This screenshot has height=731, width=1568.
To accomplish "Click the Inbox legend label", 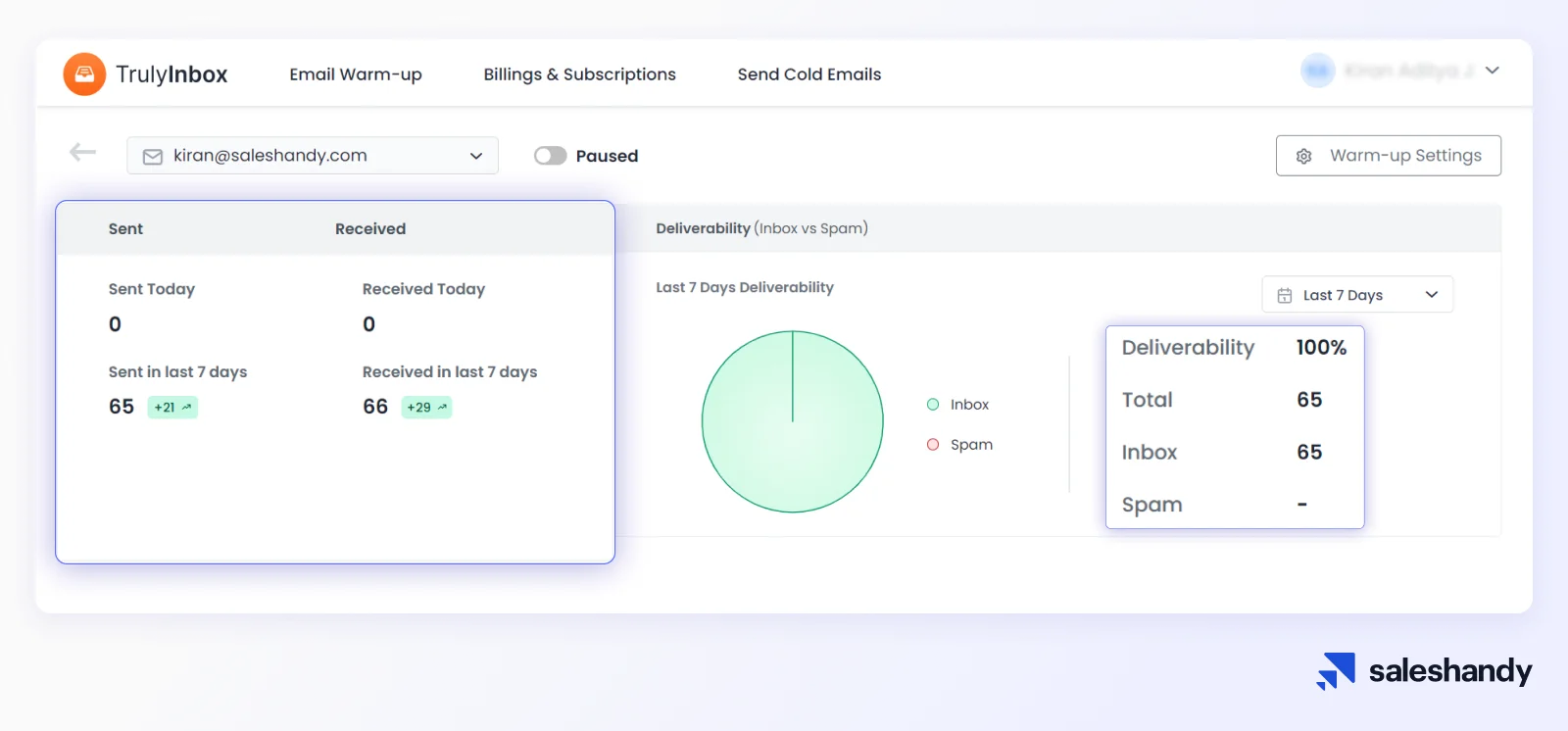I will (x=969, y=405).
